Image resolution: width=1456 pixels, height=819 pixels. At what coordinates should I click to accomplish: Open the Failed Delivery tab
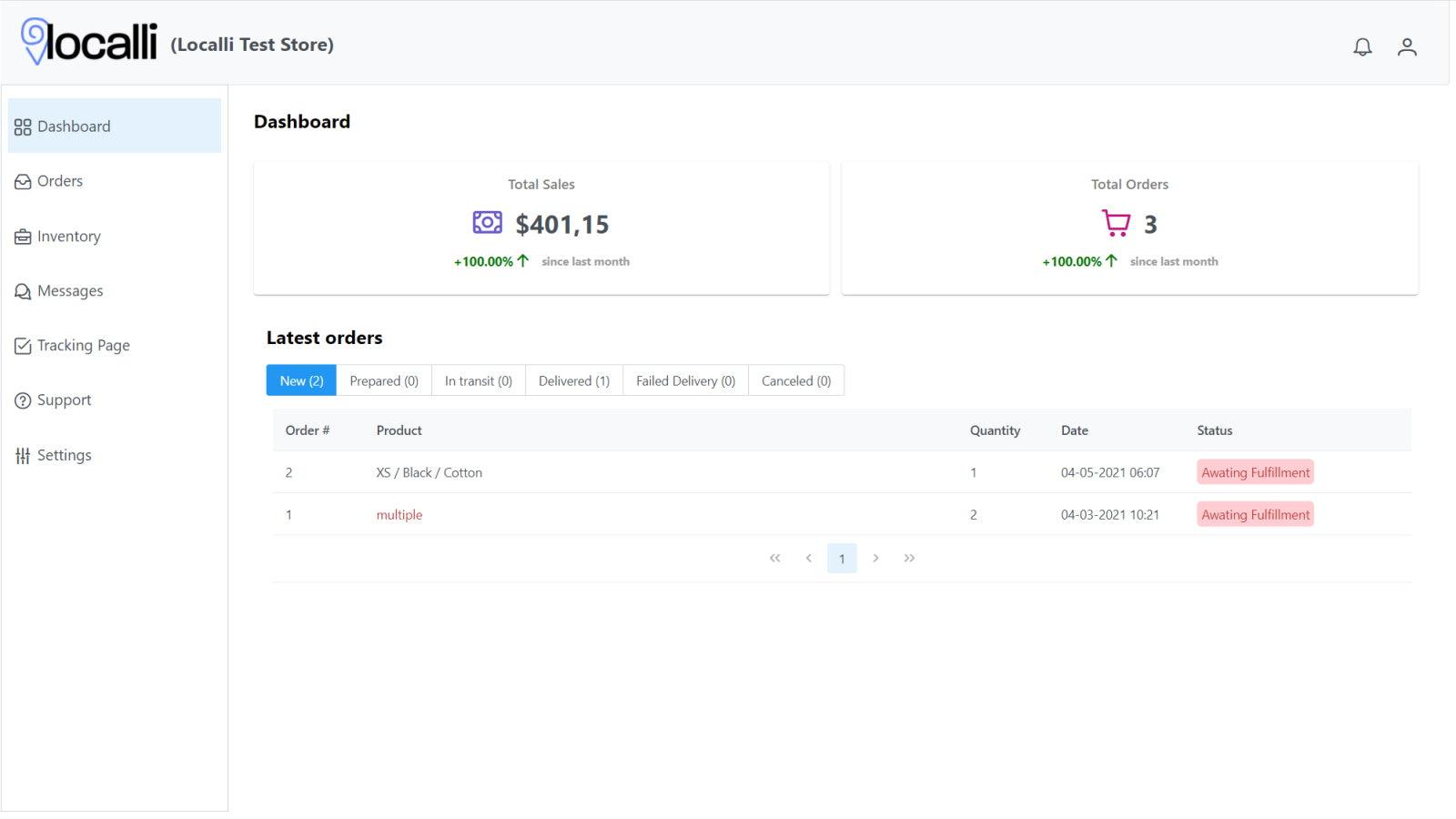684,380
